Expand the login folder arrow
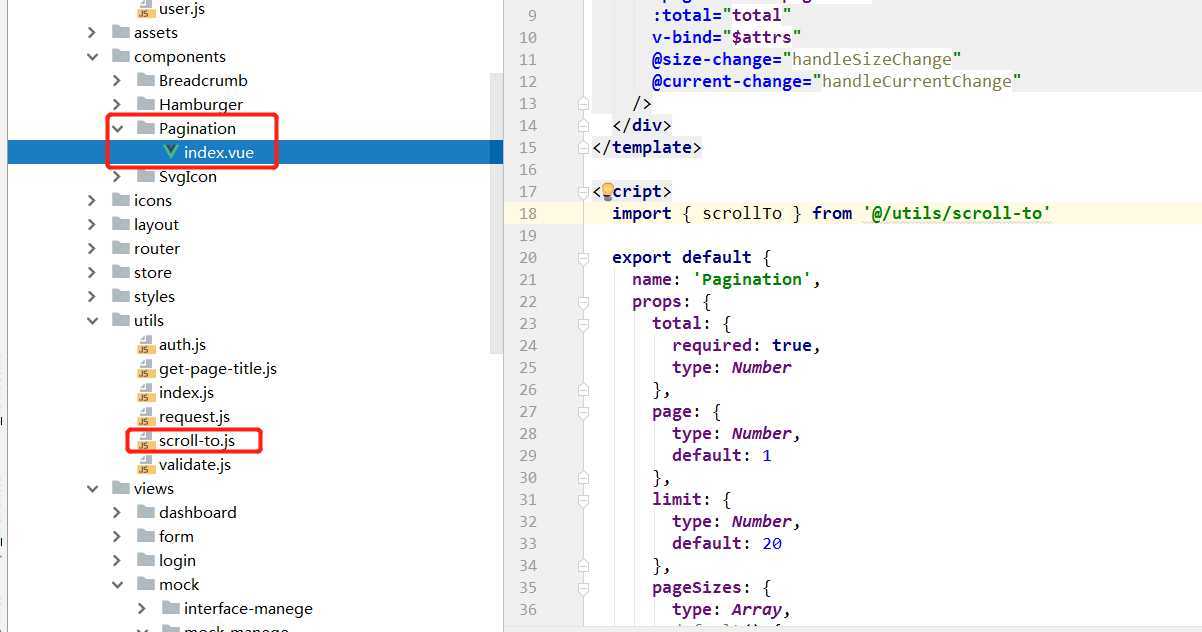Screen dimensions: 1202x632 coord(118,561)
